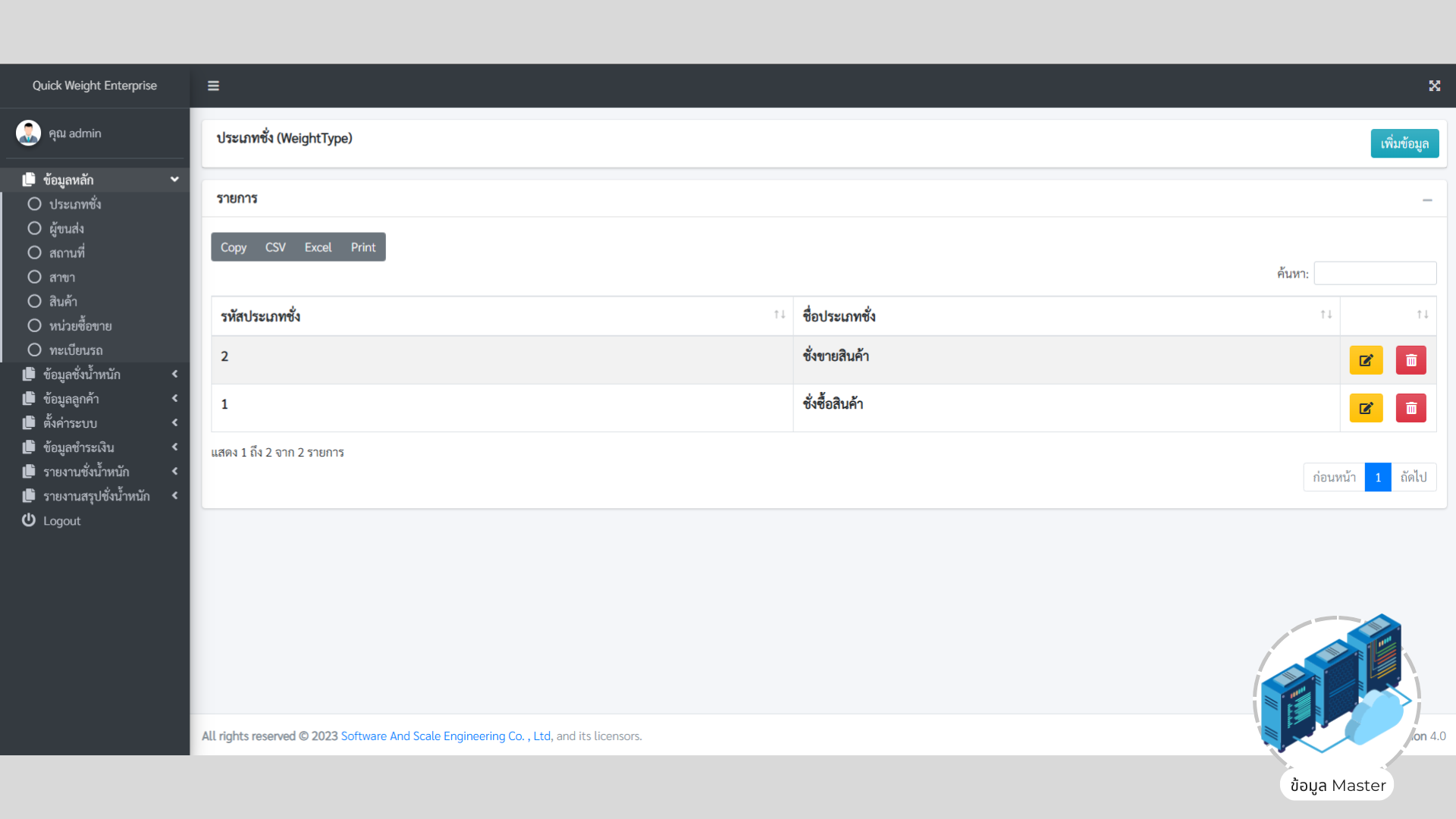Expand the ข้อมูลลูกค้า chevron

pos(174,398)
